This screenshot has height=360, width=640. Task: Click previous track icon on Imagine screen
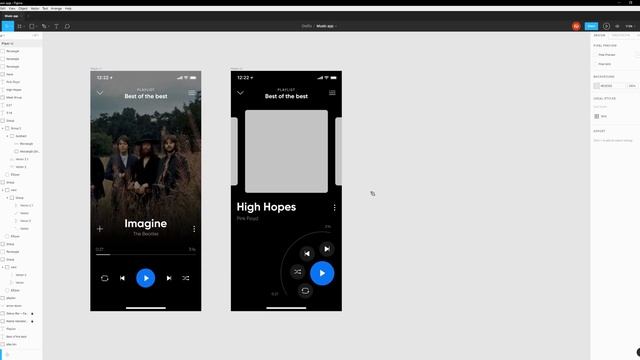coord(122,278)
